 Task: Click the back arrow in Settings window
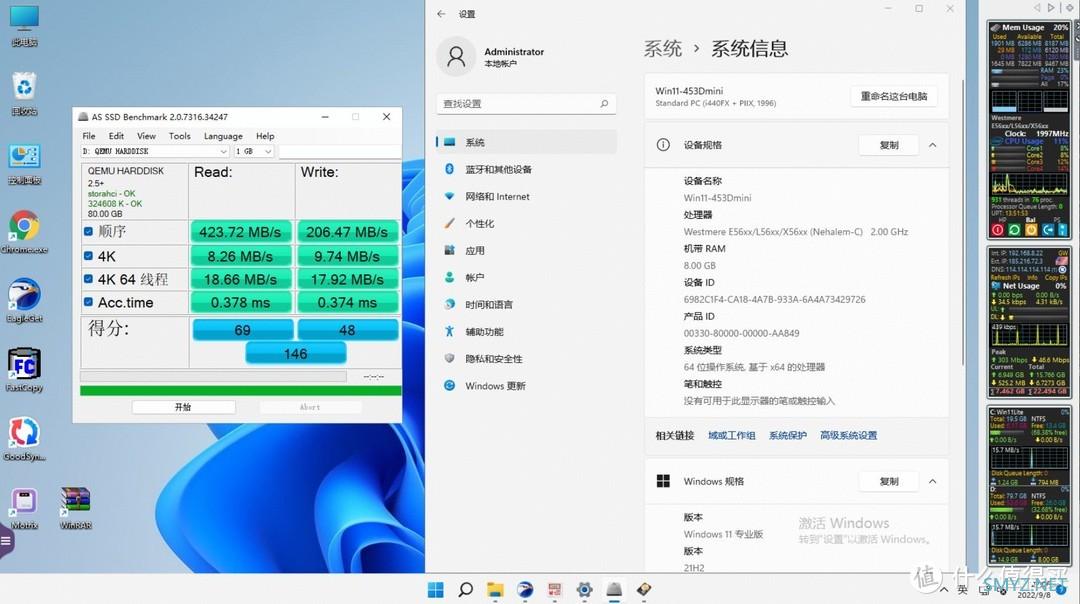pyautogui.click(x=442, y=14)
